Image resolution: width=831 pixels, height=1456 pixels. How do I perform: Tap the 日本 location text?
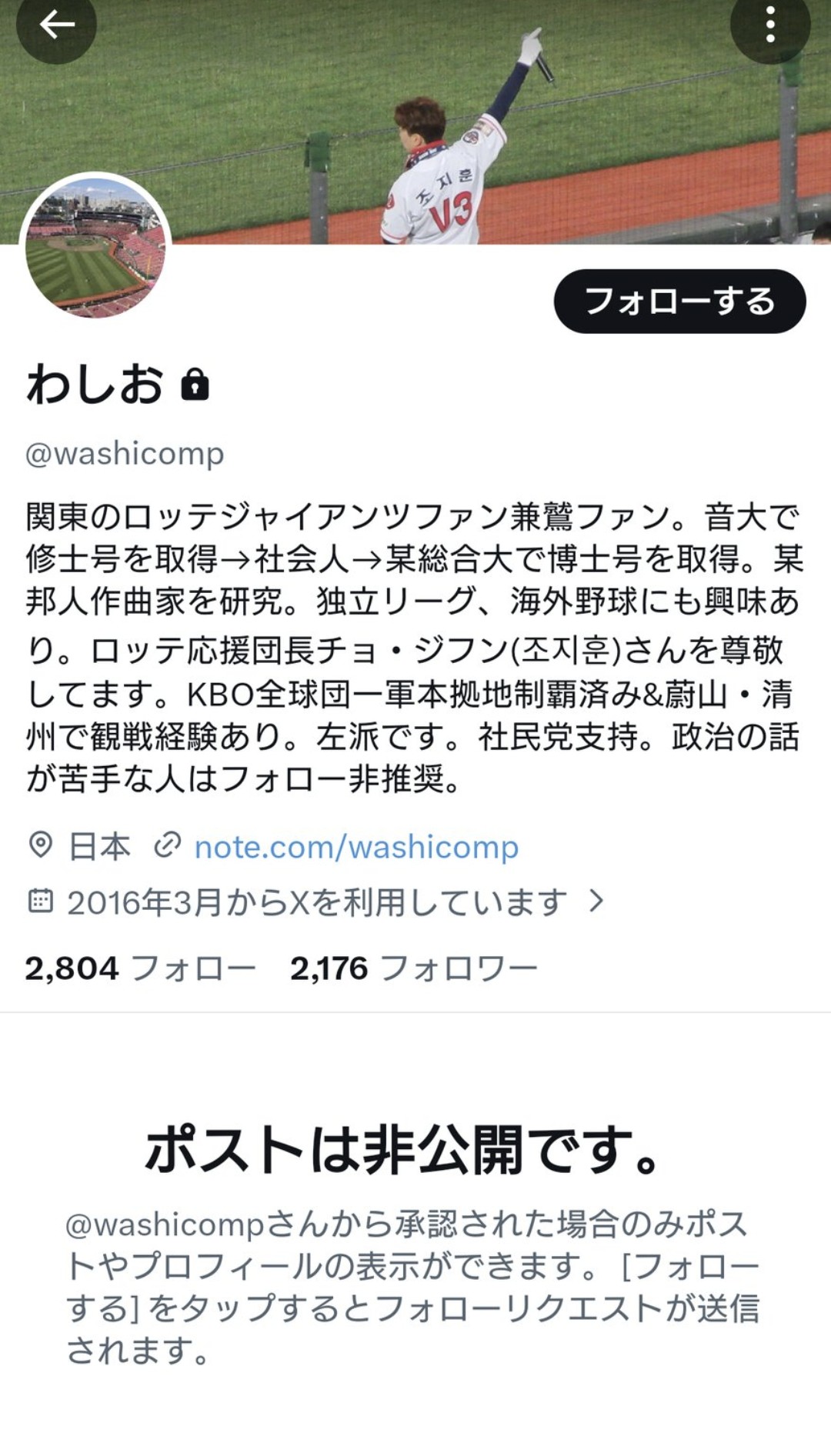coord(100,846)
